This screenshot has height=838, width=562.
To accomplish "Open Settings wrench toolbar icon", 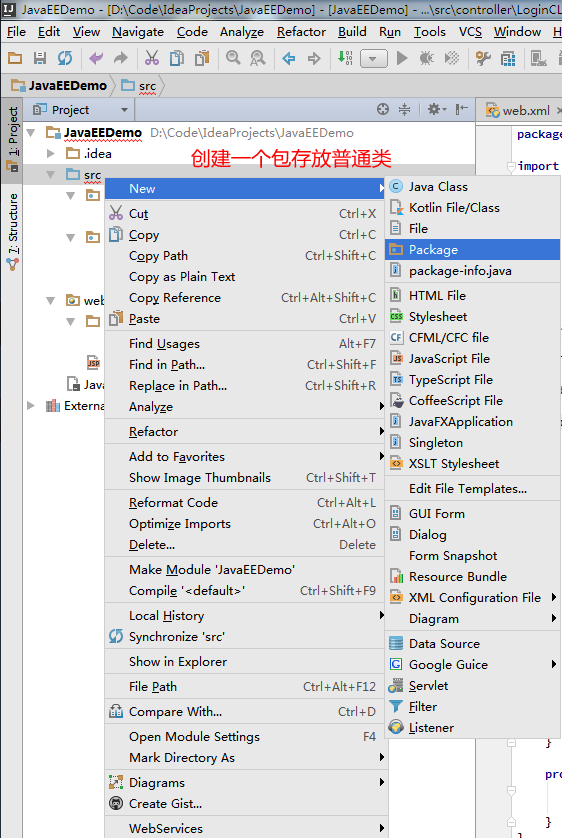I will click(x=483, y=58).
